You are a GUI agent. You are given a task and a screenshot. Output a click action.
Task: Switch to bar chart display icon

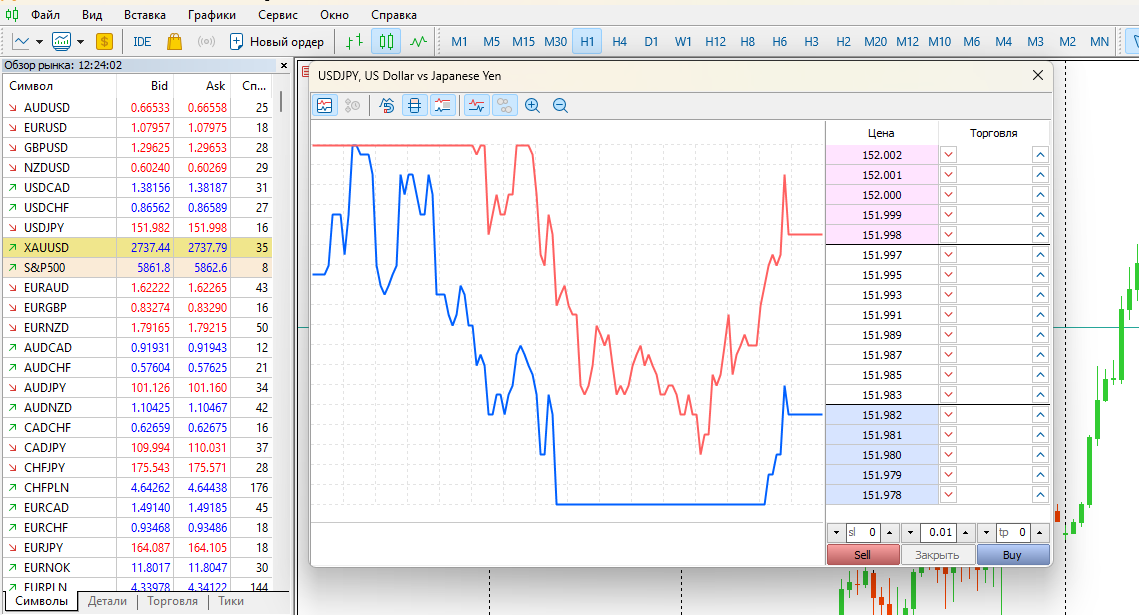(353, 41)
